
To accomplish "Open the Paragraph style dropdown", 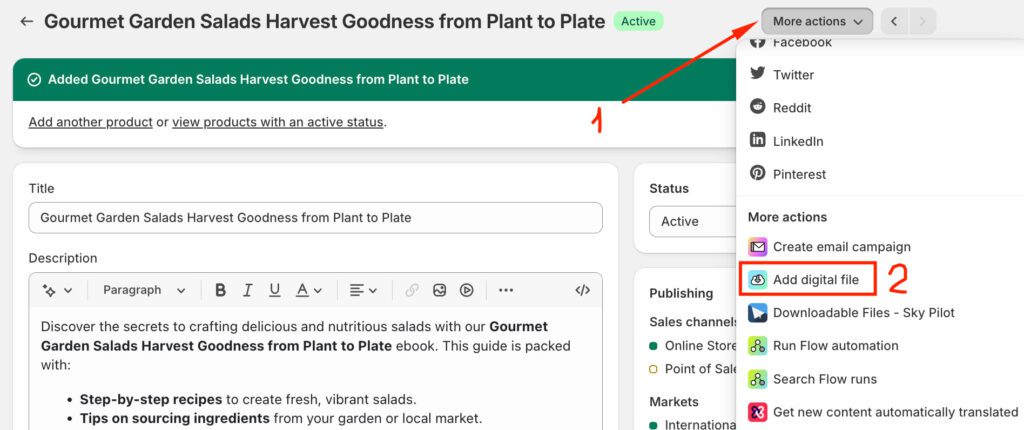I will pyautogui.click(x=144, y=290).
